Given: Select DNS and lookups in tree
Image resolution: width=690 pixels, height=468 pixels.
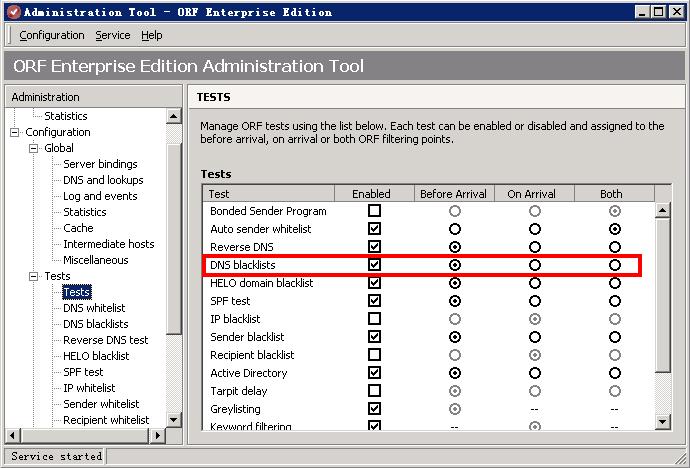Looking at the screenshot, I should 103,180.
